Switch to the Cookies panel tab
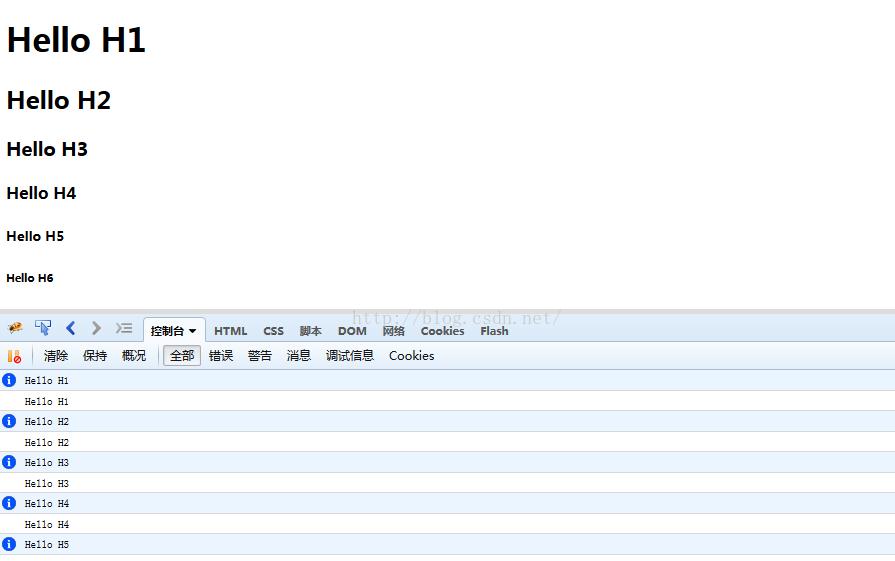 point(442,331)
